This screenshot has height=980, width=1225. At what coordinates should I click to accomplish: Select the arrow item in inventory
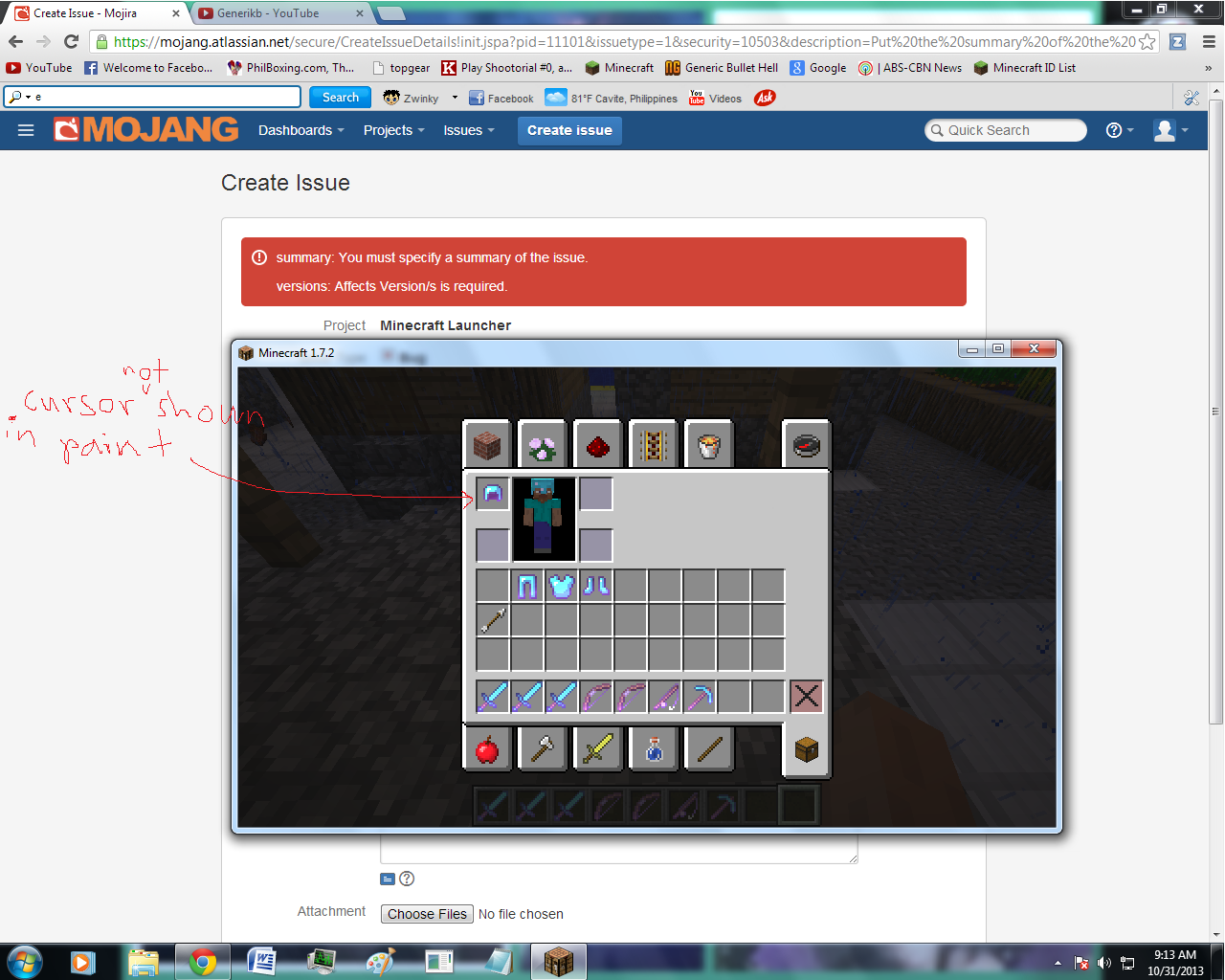tap(493, 620)
